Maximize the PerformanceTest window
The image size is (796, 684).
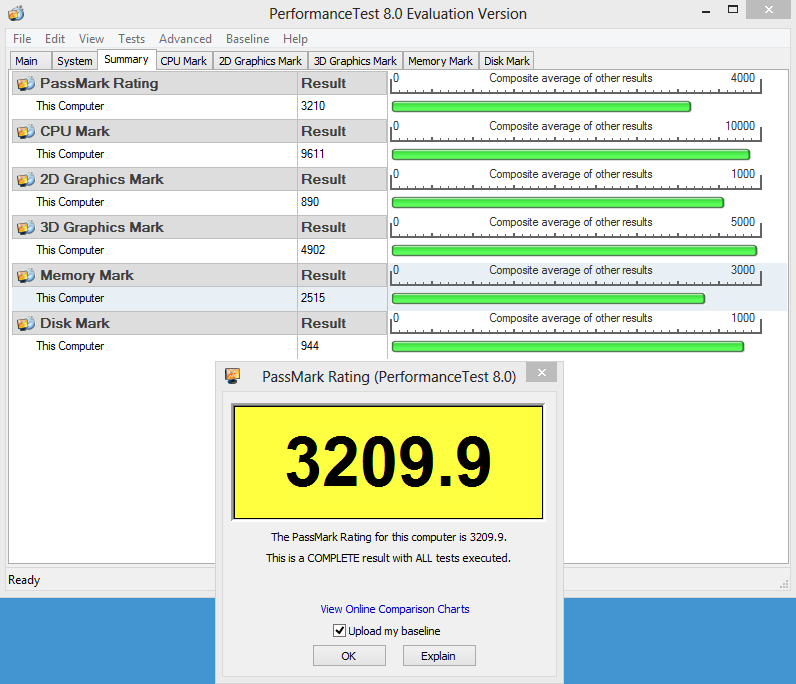pos(733,9)
